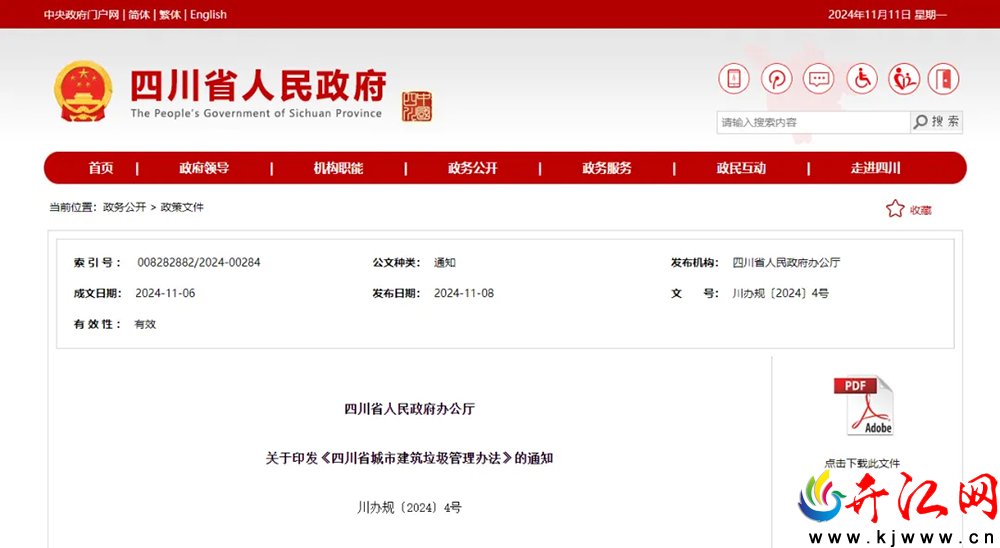The height and width of the screenshot is (548, 1000).
Task: Click the red seal stamp icon
Action: [416, 107]
